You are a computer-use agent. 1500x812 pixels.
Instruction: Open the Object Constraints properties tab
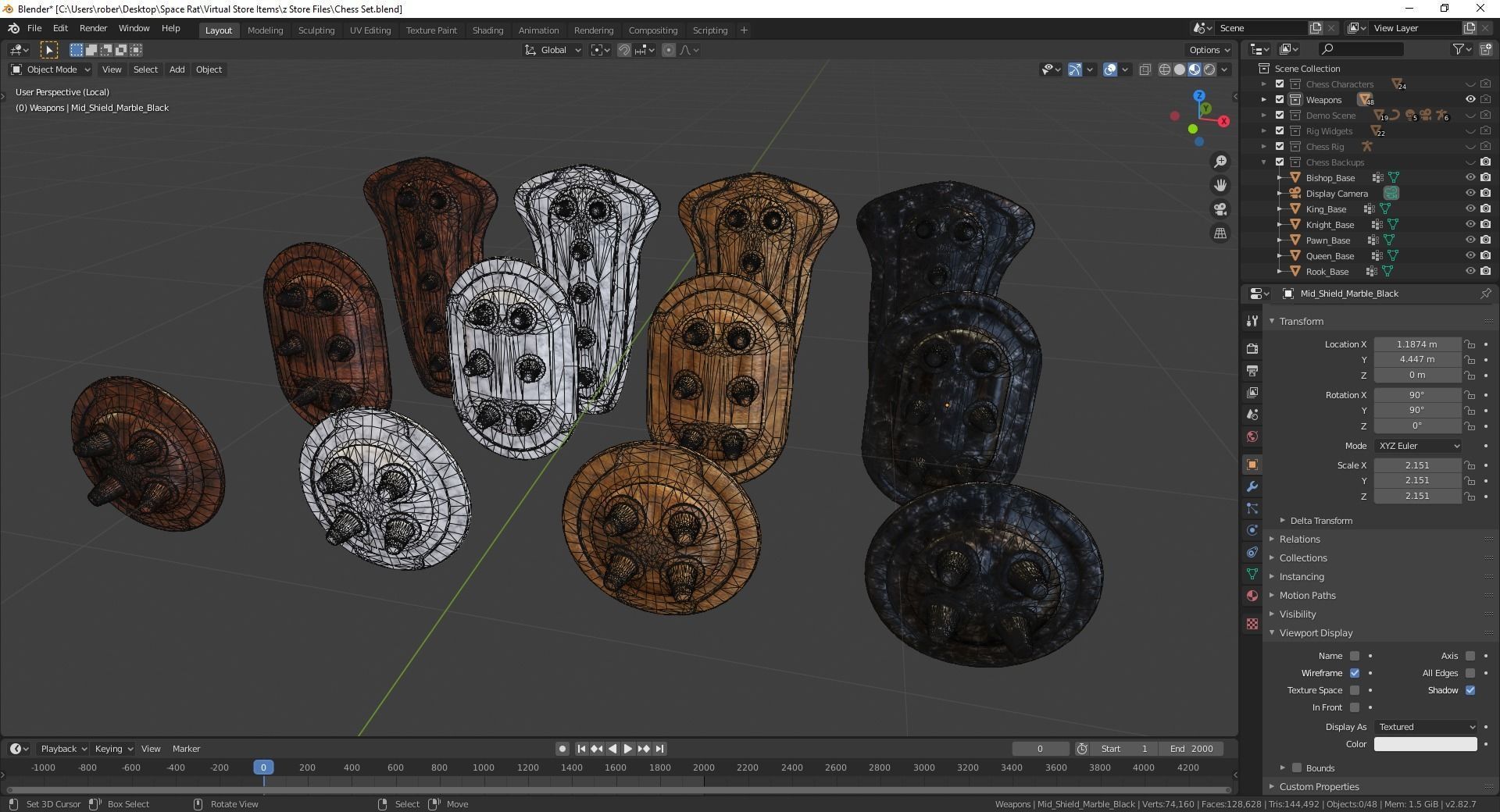(x=1252, y=552)
